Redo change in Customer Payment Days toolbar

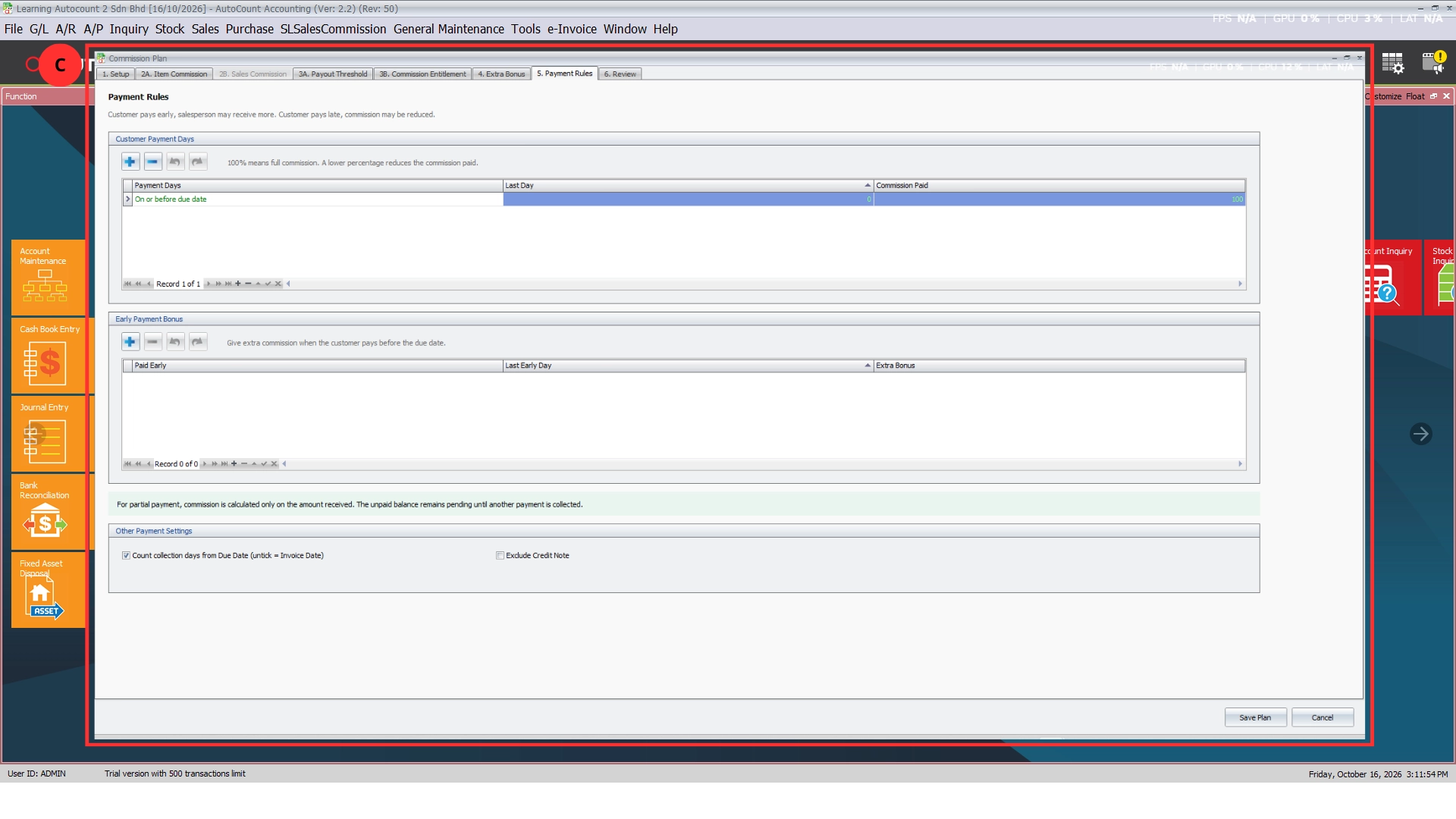(x=197, y=162)
